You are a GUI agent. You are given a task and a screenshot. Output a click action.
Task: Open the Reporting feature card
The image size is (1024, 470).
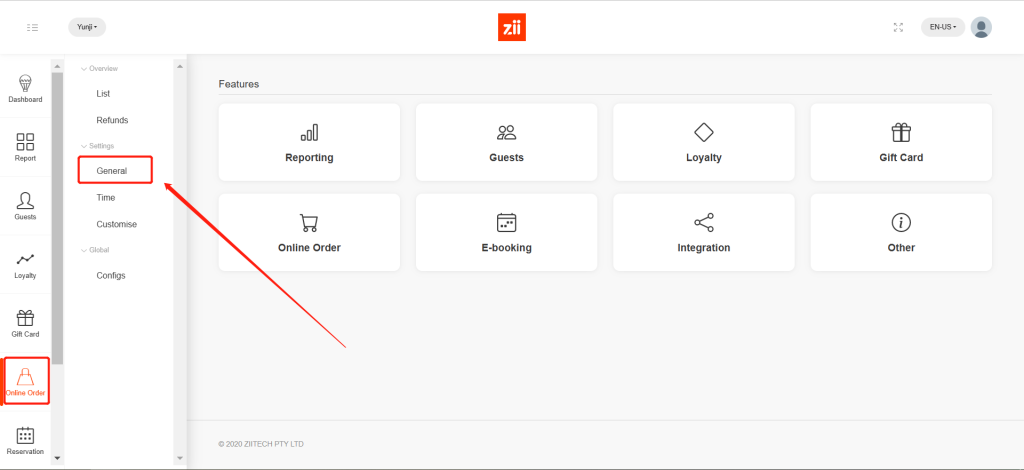click(x=309, y=143)
